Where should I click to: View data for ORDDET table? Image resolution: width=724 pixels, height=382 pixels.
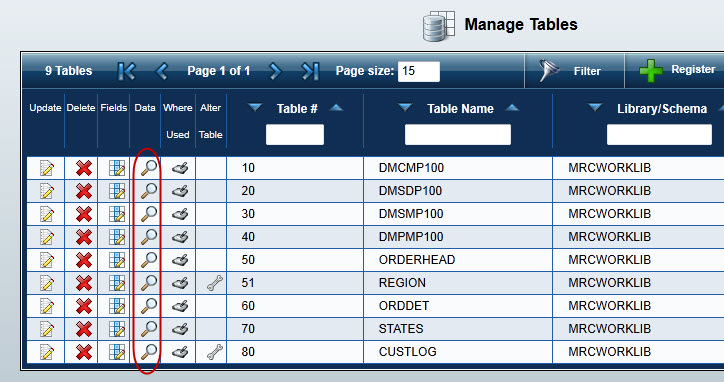click(x=149, y=306)
